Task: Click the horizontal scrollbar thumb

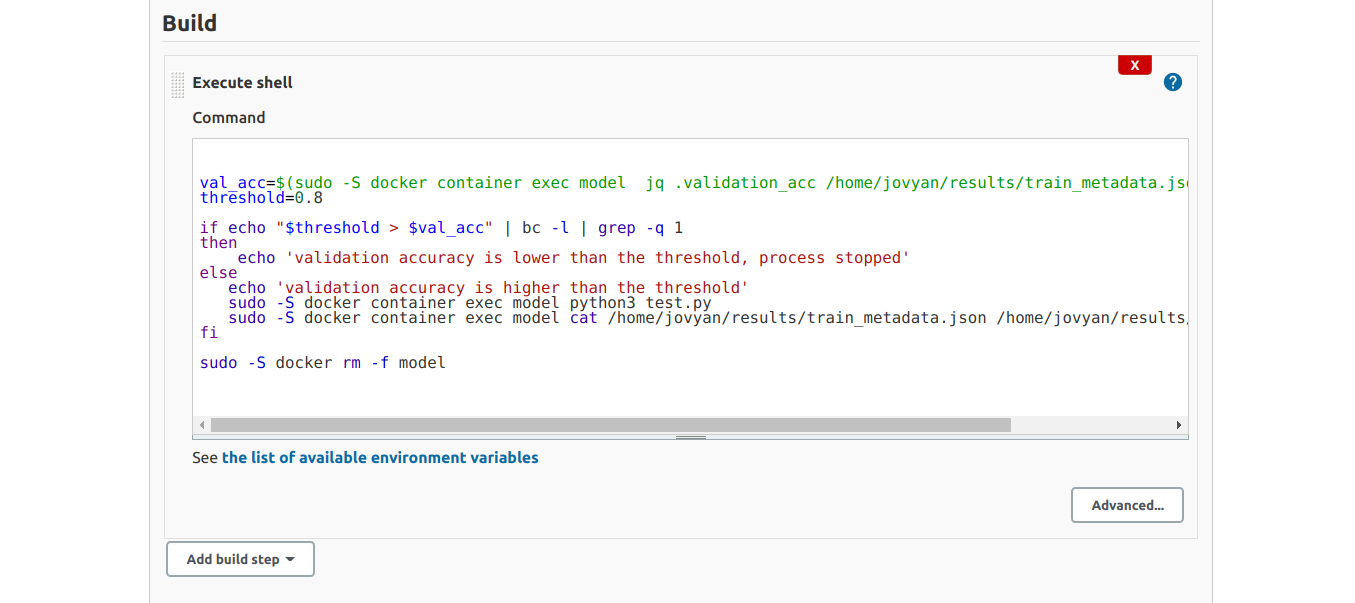Action: [x=610, y=425]
